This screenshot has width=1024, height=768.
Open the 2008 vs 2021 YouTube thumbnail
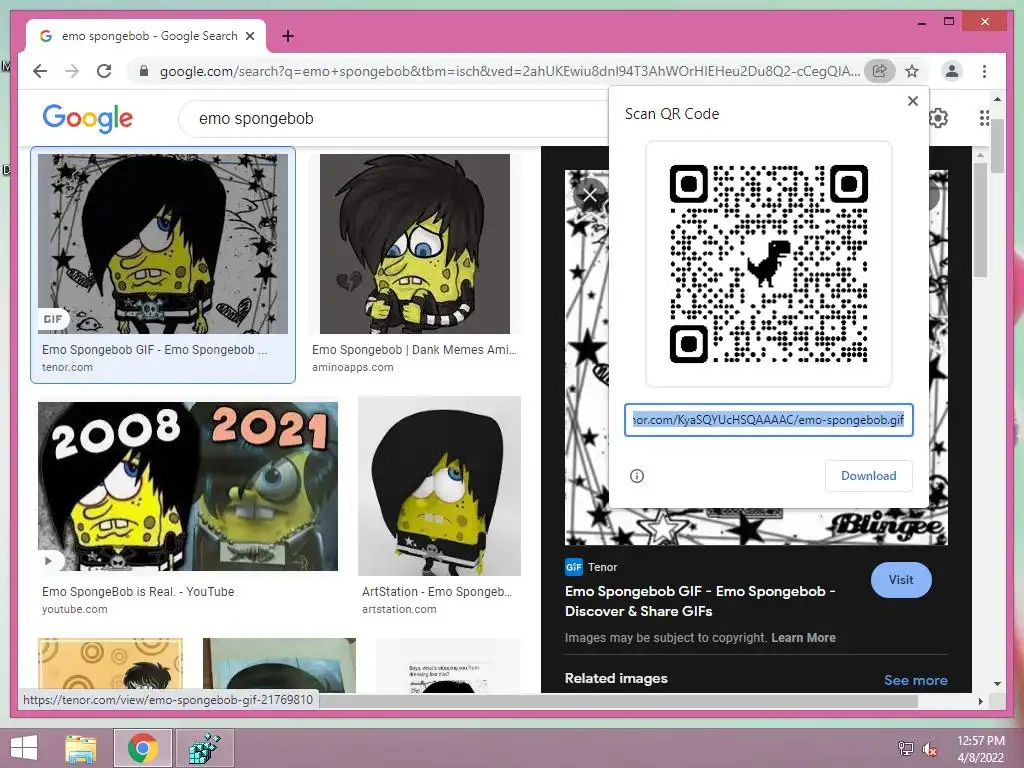coord(188,486)
